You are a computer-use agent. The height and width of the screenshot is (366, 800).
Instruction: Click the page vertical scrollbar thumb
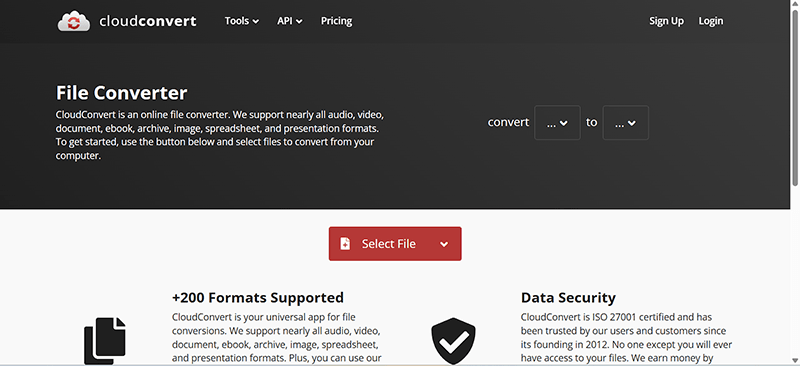pos(795,97)
